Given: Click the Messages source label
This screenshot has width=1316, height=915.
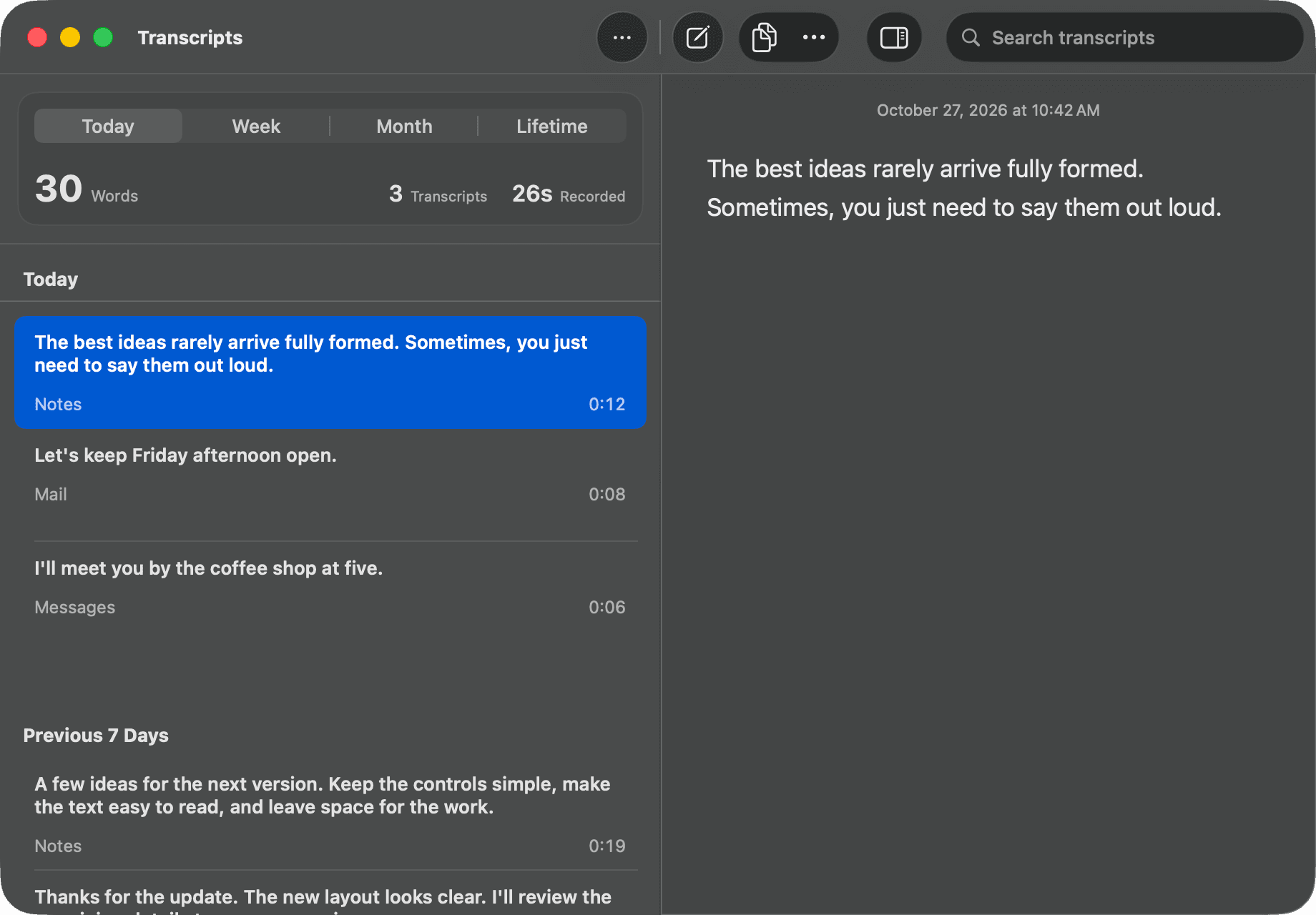Looking at the screenshot, I should 75,607.
